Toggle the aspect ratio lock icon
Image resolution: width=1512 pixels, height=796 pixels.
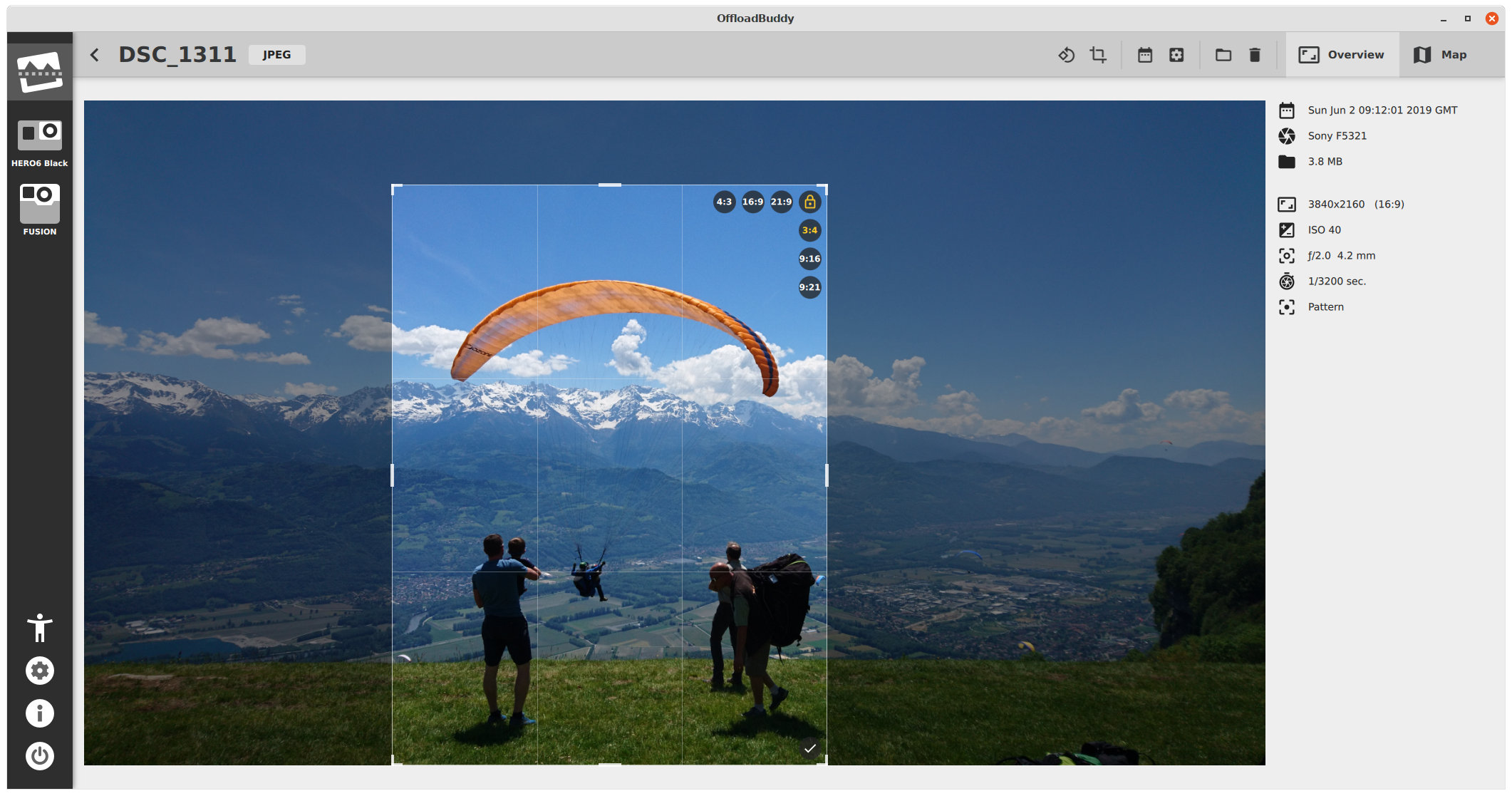point(810,202)
